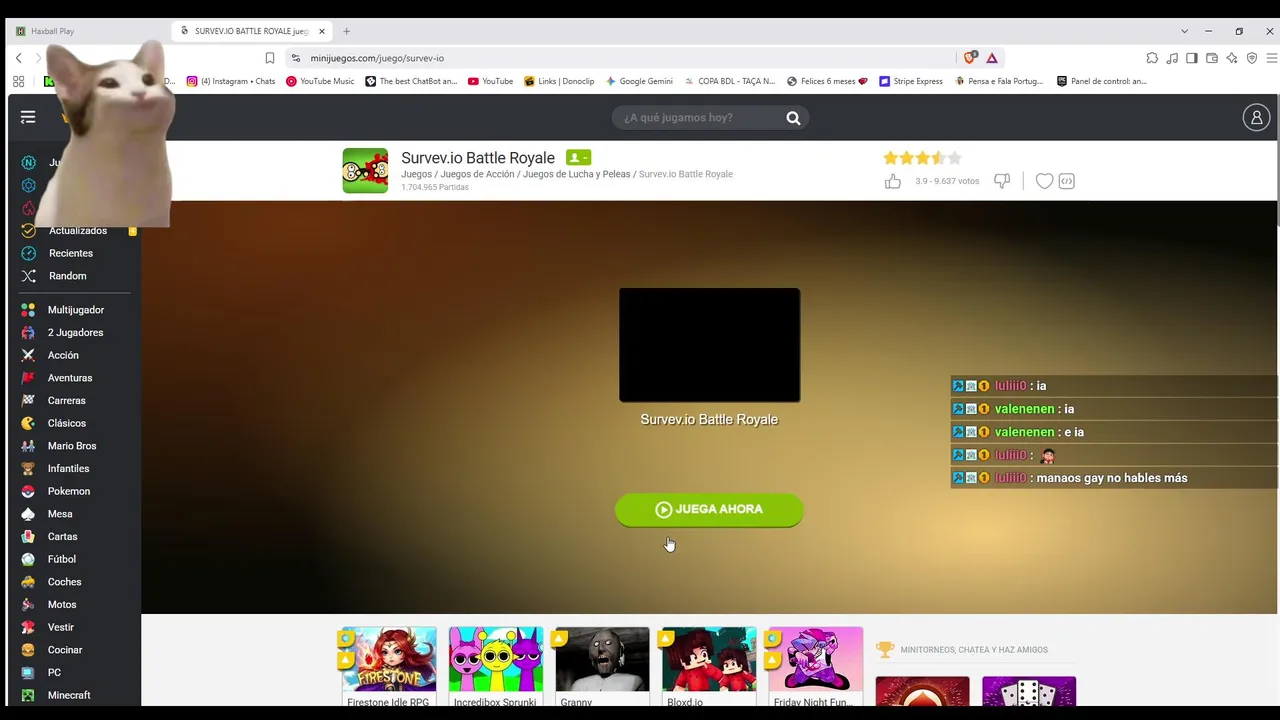This screenshot has width=1280, height=720.
Task: Open the Friday Night Funkin game thumbnail
Action: [x=815, y=659]
